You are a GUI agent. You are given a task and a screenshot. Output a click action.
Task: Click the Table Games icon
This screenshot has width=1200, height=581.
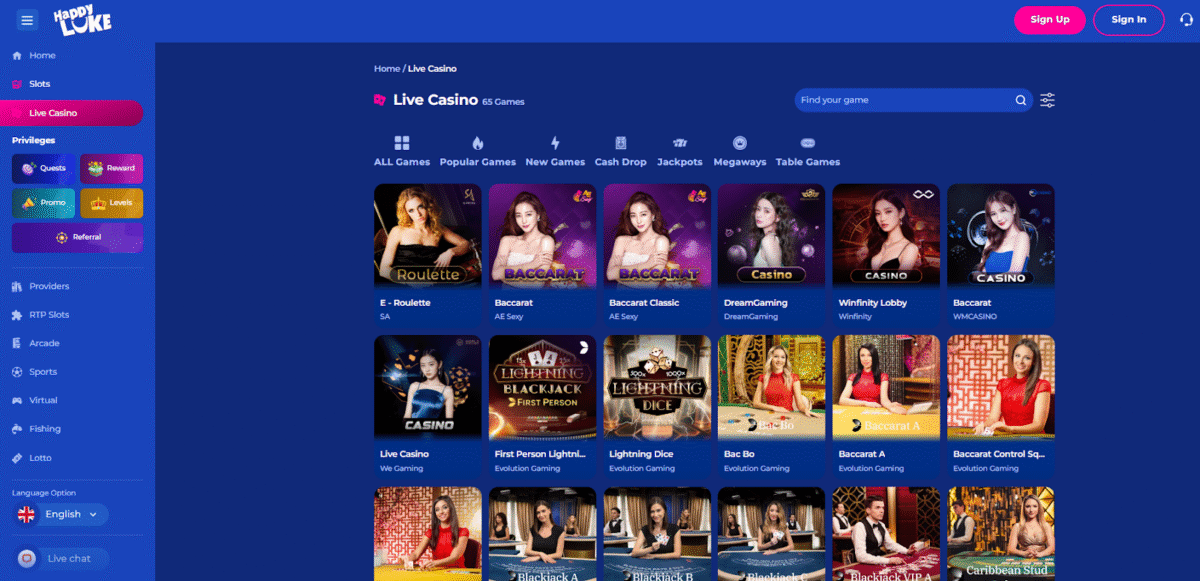pyautogui.click(x=808, y=143)
